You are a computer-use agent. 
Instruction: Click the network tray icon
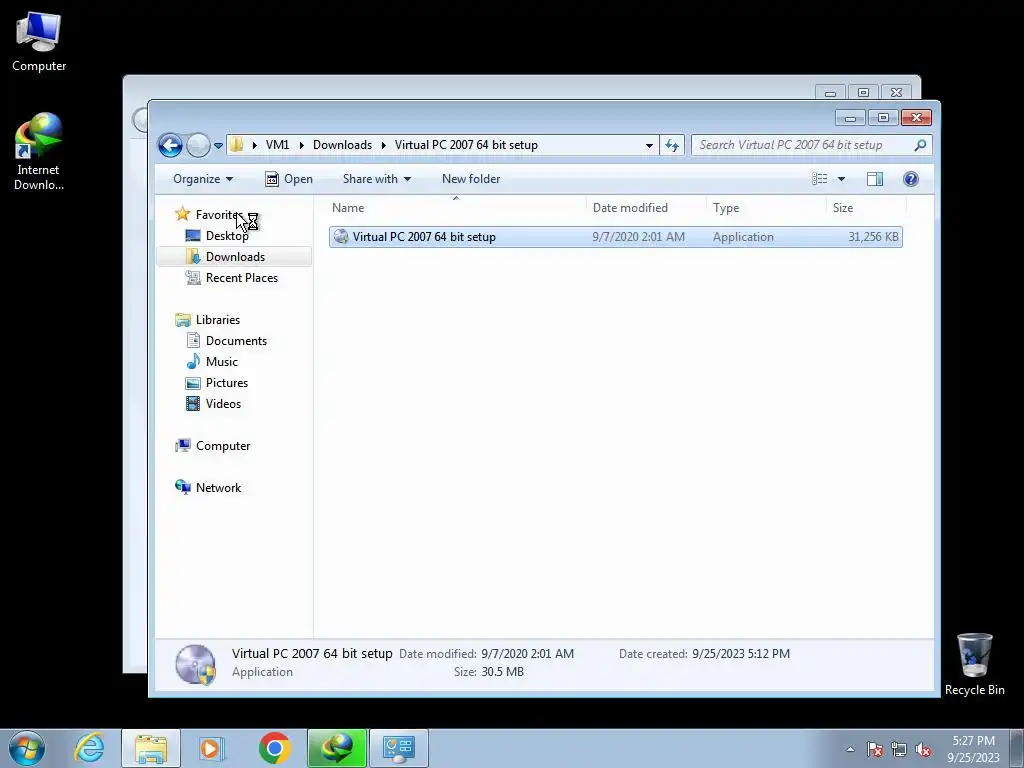[899, 749]
